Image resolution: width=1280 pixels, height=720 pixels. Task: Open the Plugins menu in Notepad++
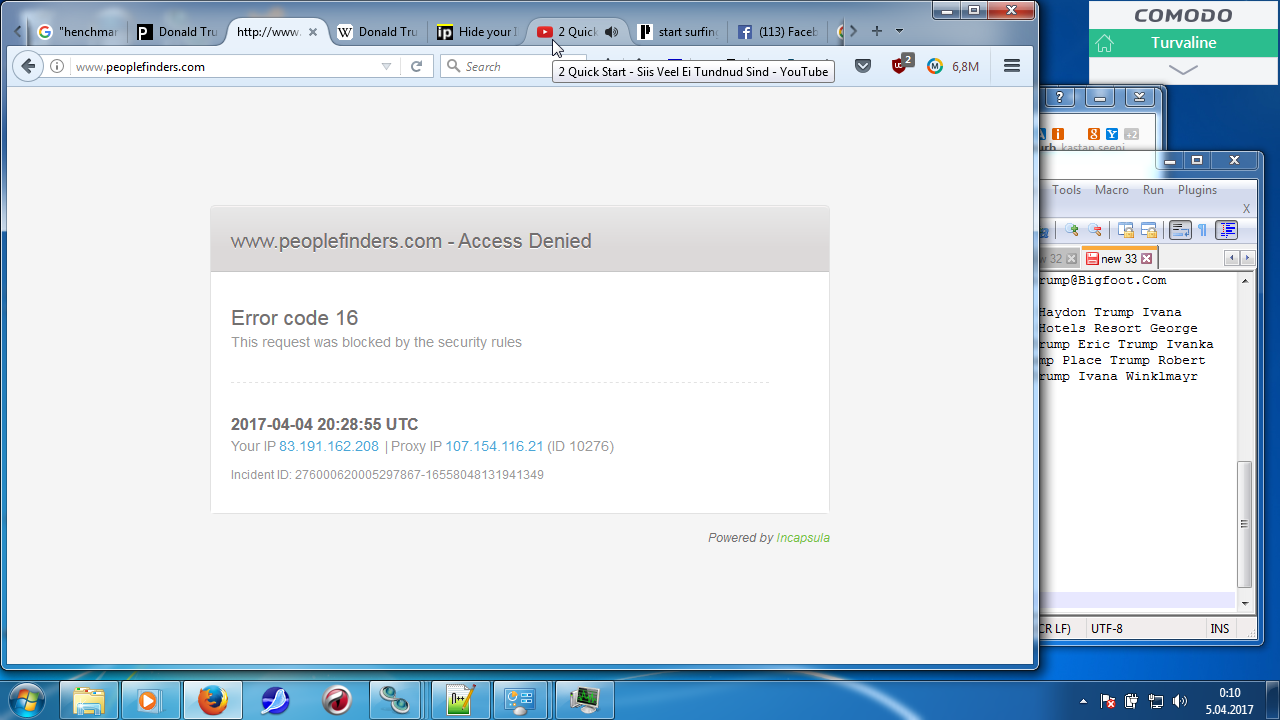tap(1197, 190)
